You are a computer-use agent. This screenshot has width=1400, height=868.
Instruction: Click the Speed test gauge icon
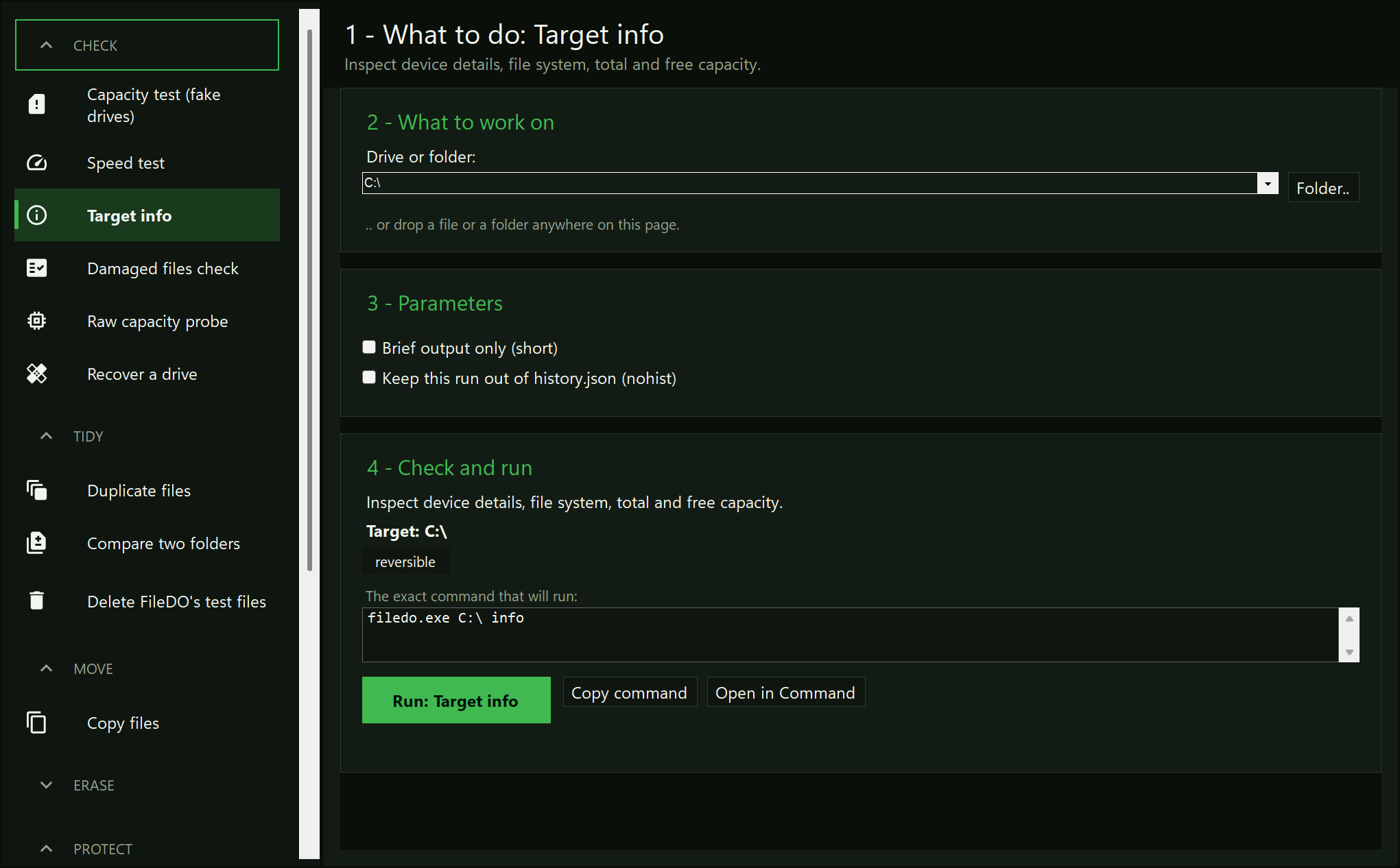pos(37,162)
